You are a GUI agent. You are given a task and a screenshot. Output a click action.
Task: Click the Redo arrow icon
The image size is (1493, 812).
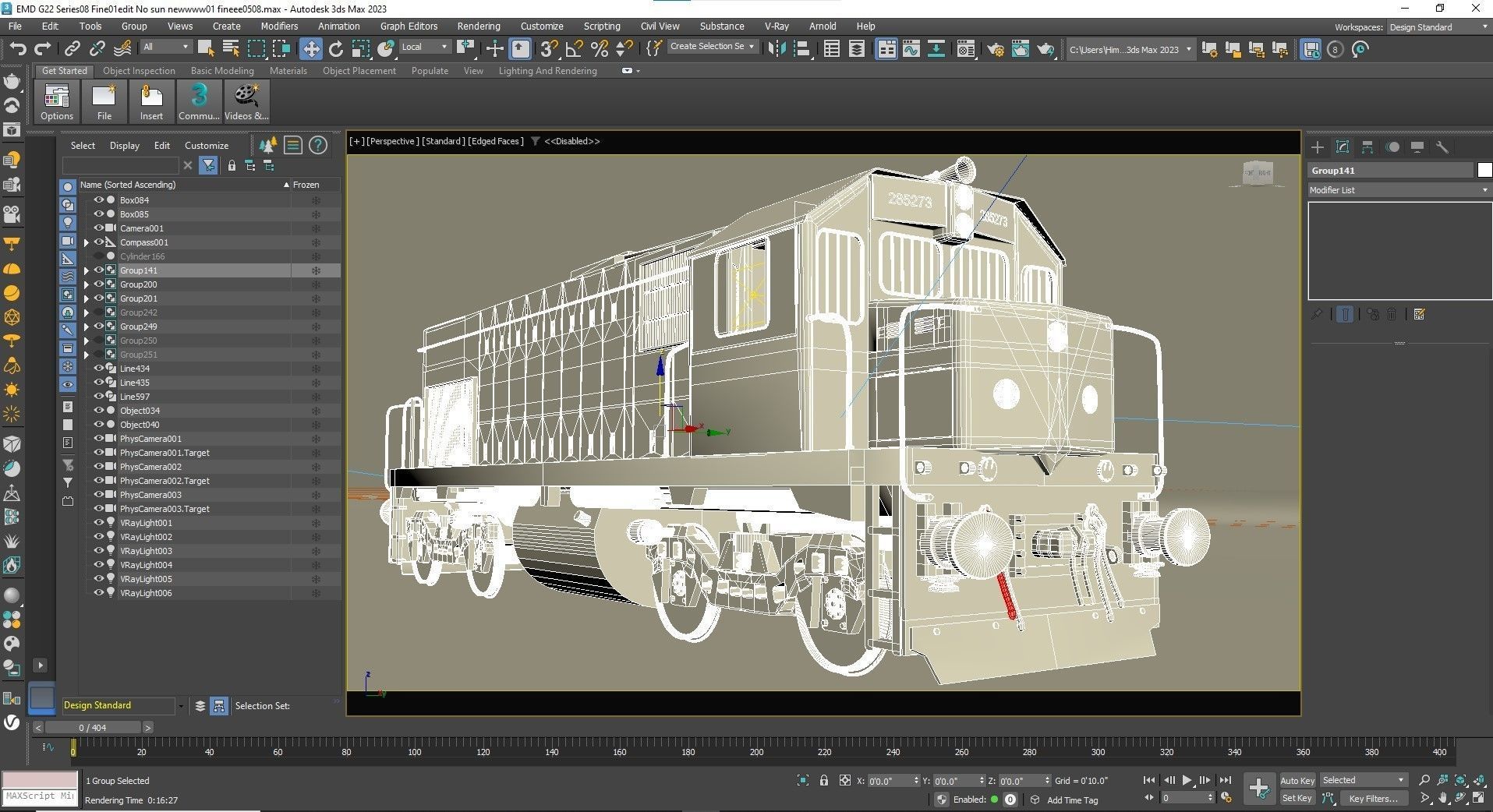coord(43,49)
